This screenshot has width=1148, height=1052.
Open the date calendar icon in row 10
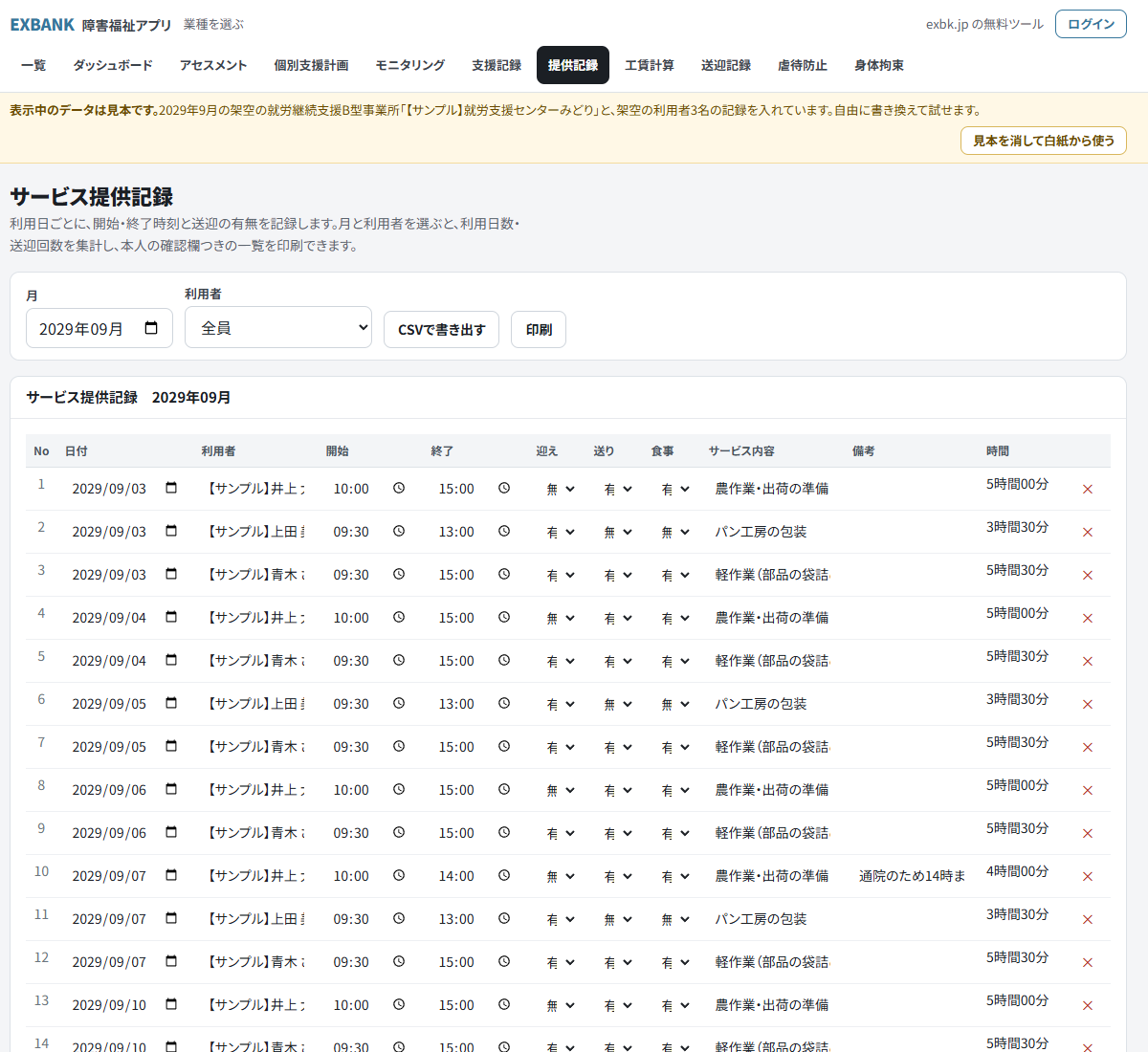point(171,875)
